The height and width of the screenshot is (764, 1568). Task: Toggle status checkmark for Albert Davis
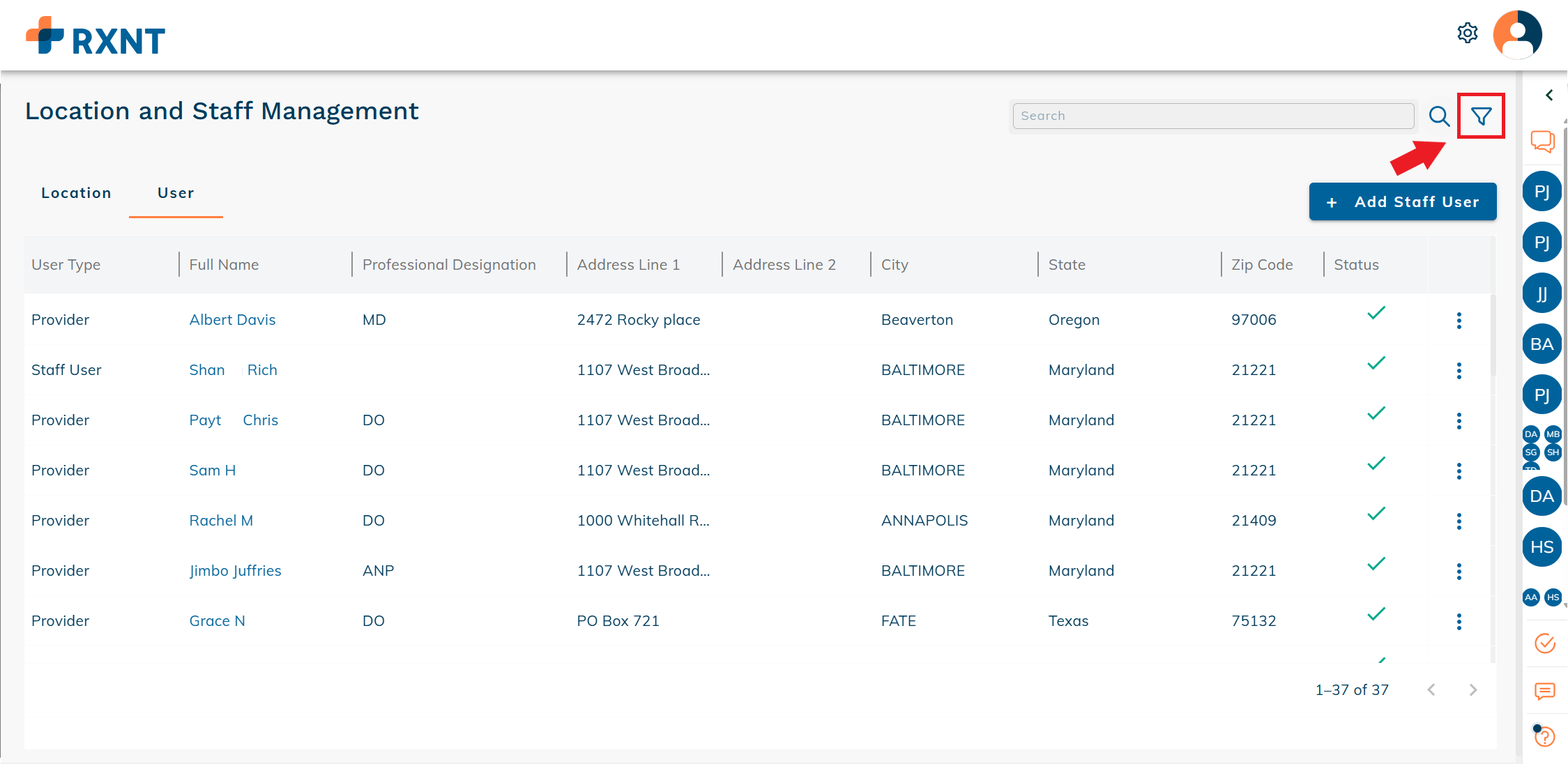tap(1376, 313)
